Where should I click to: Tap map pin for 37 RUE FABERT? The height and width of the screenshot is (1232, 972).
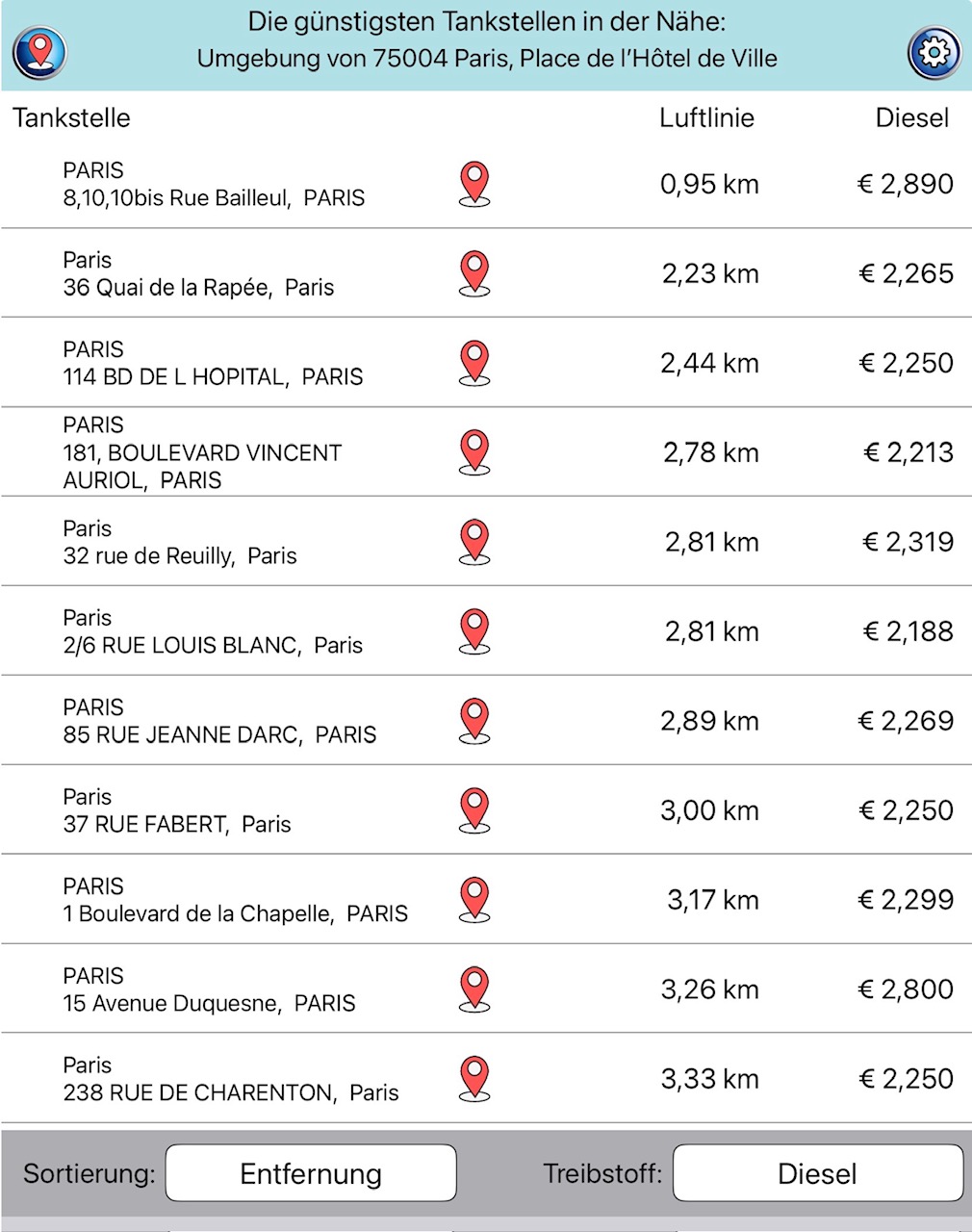[474, 810]
